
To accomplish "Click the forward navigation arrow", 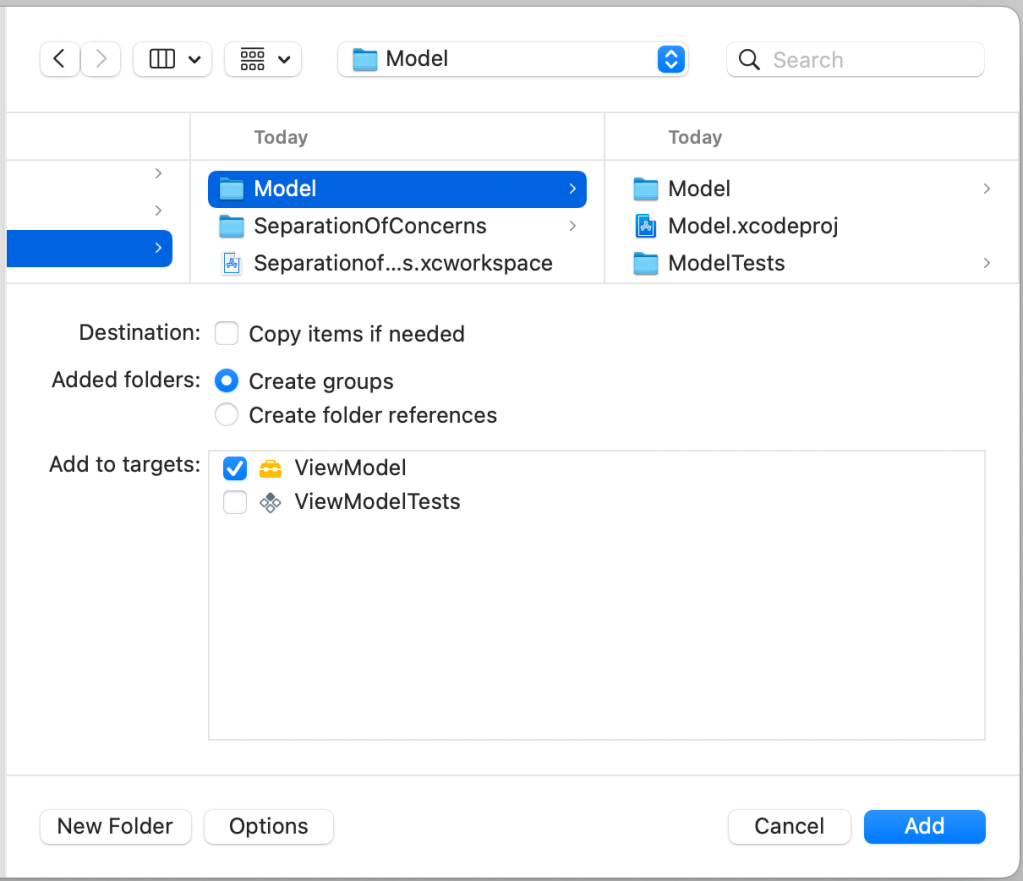I will click(x=101, y=59).
